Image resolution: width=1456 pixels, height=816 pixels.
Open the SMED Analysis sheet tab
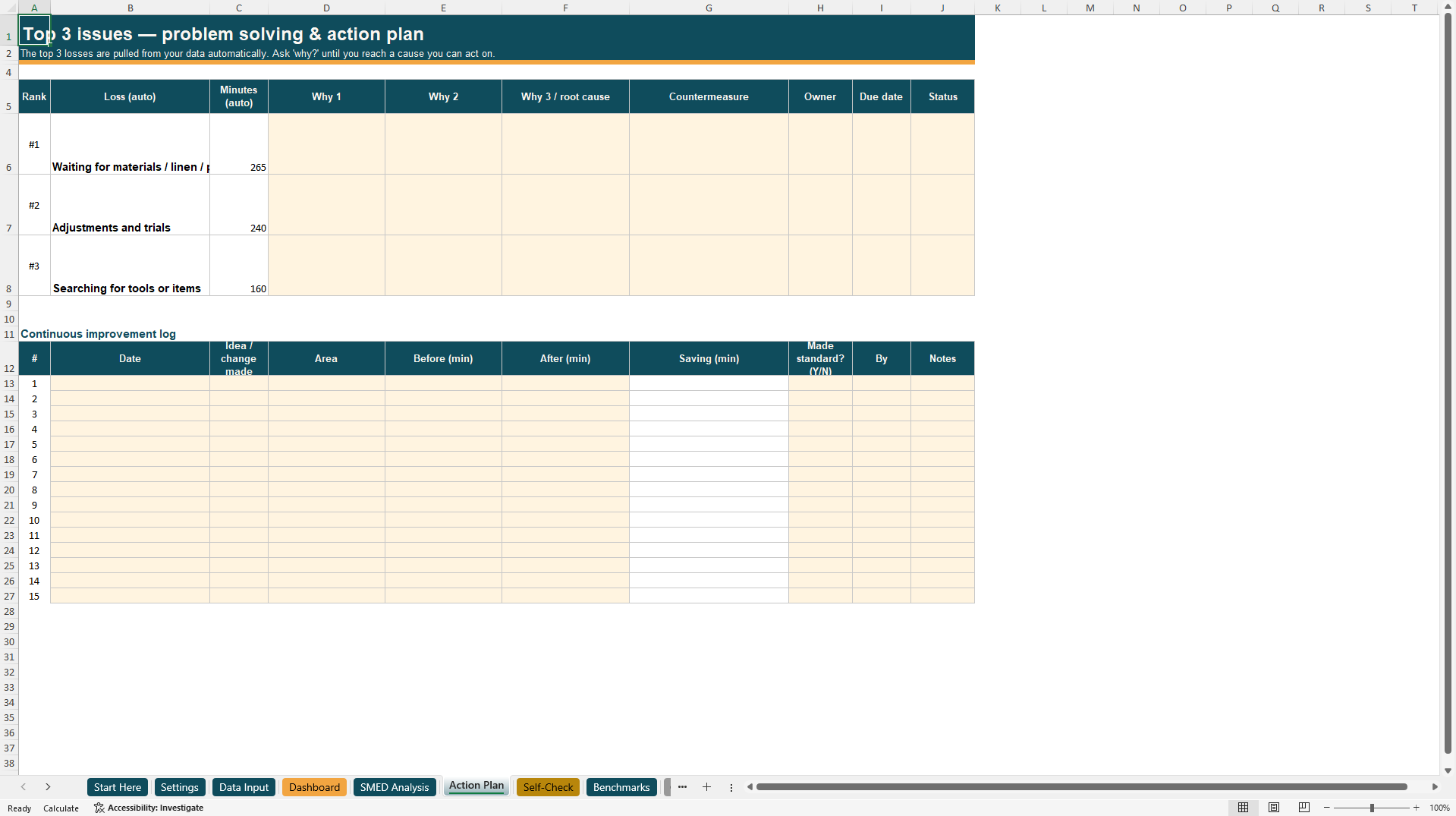tap(395, 787)
